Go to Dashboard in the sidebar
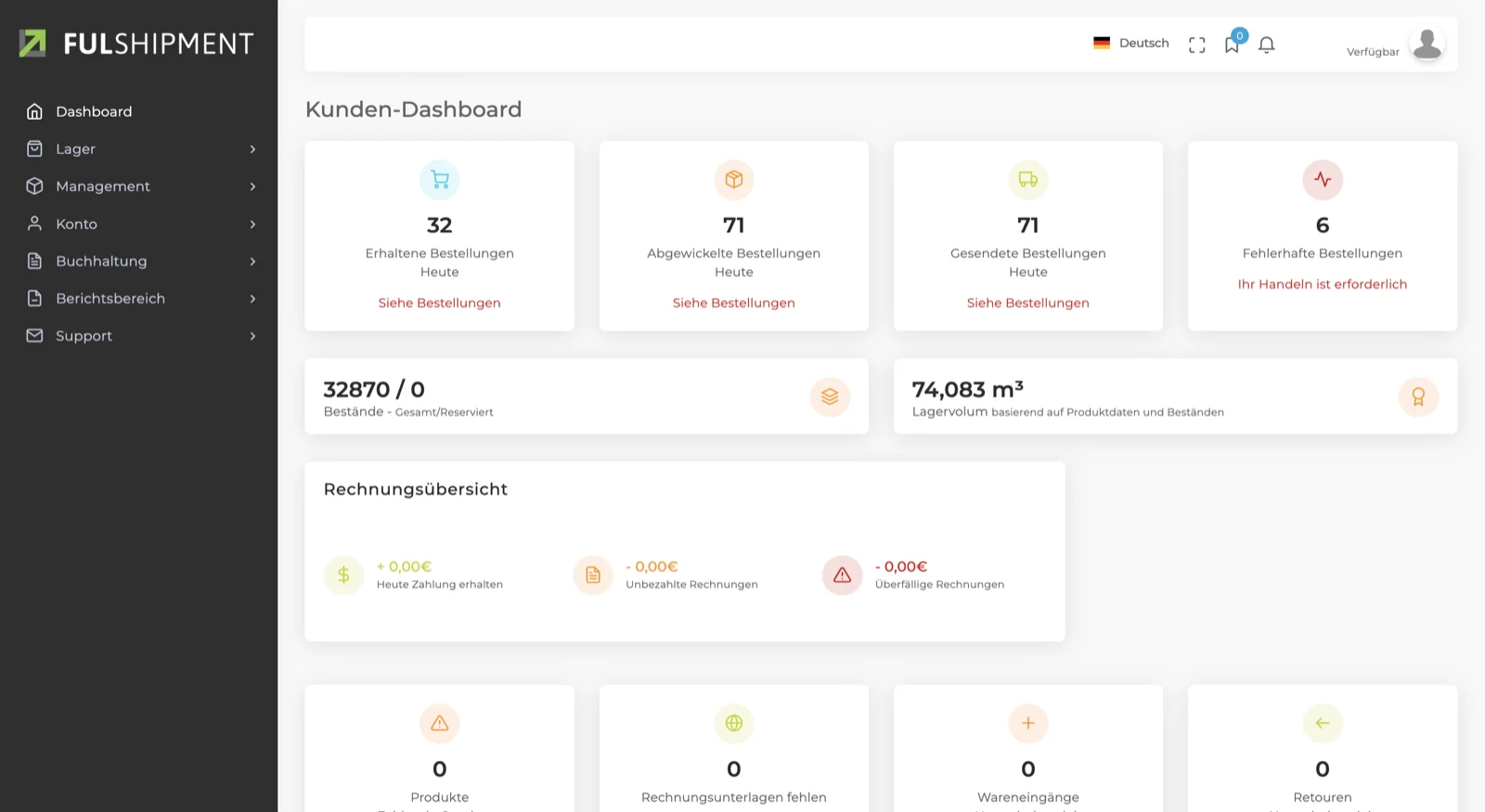This screenshot has width=1485, height=812. click(94, 111)
